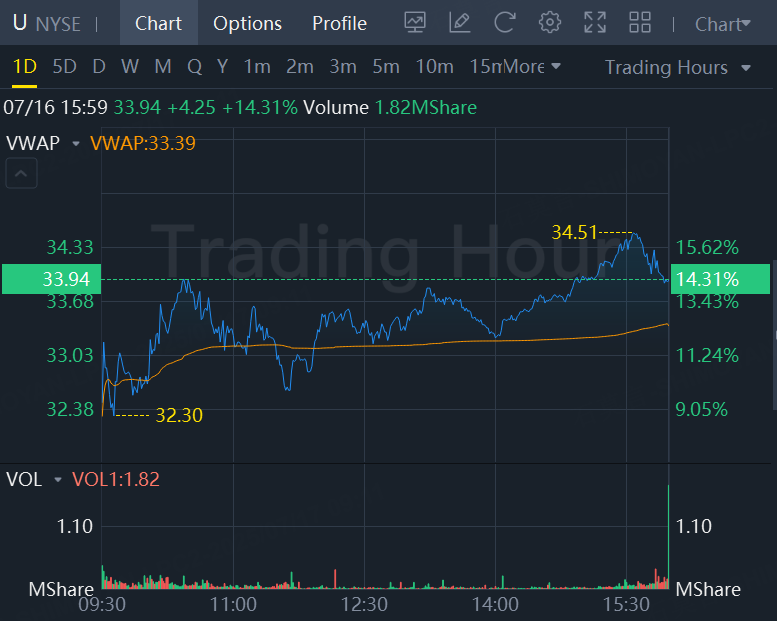Switch to the Profile tab

pos(339,23)
